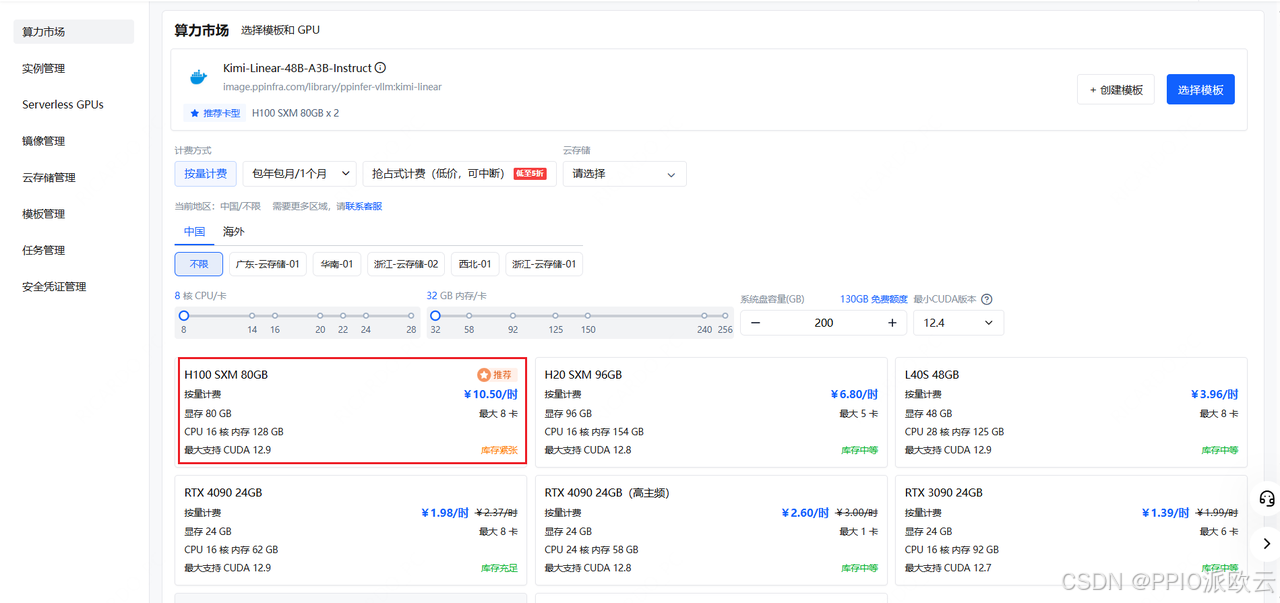Select the 西北-01 region
The height and width of the screenshot is (603, 1280).
coord(475,264)
